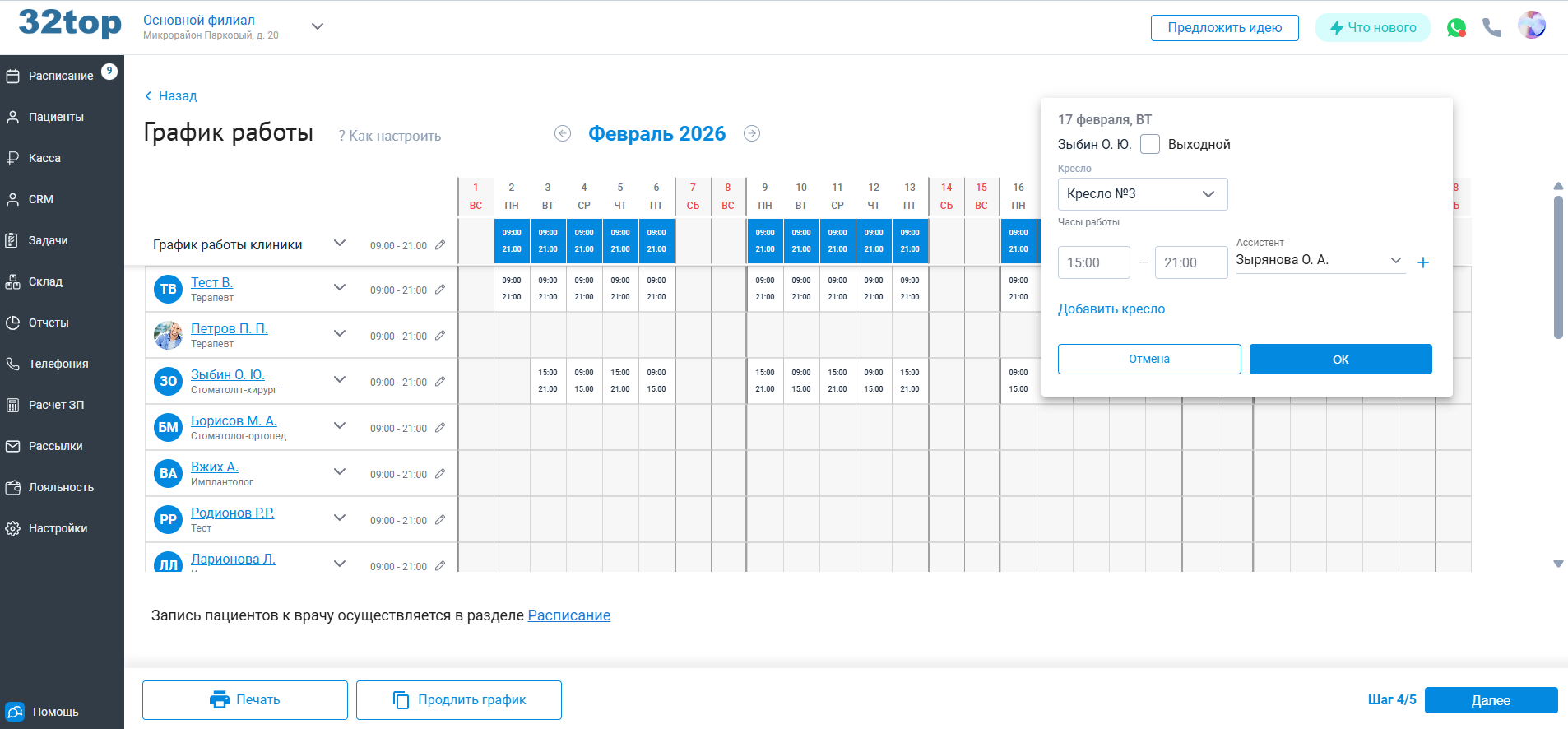The height and width of the screenshot is (729, 1568).
Task: Open the Ассистент Зырянова О. А. dropdown
Action: click(1319, 260)
